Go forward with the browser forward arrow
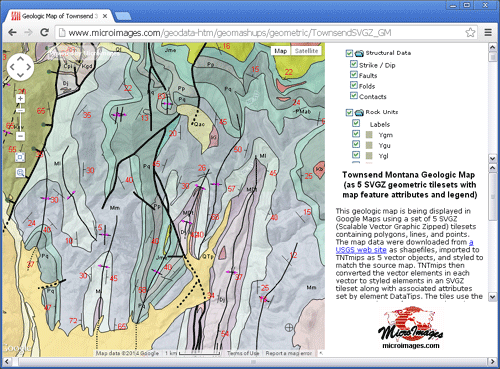500x369 pixels. tap(28, 32)
